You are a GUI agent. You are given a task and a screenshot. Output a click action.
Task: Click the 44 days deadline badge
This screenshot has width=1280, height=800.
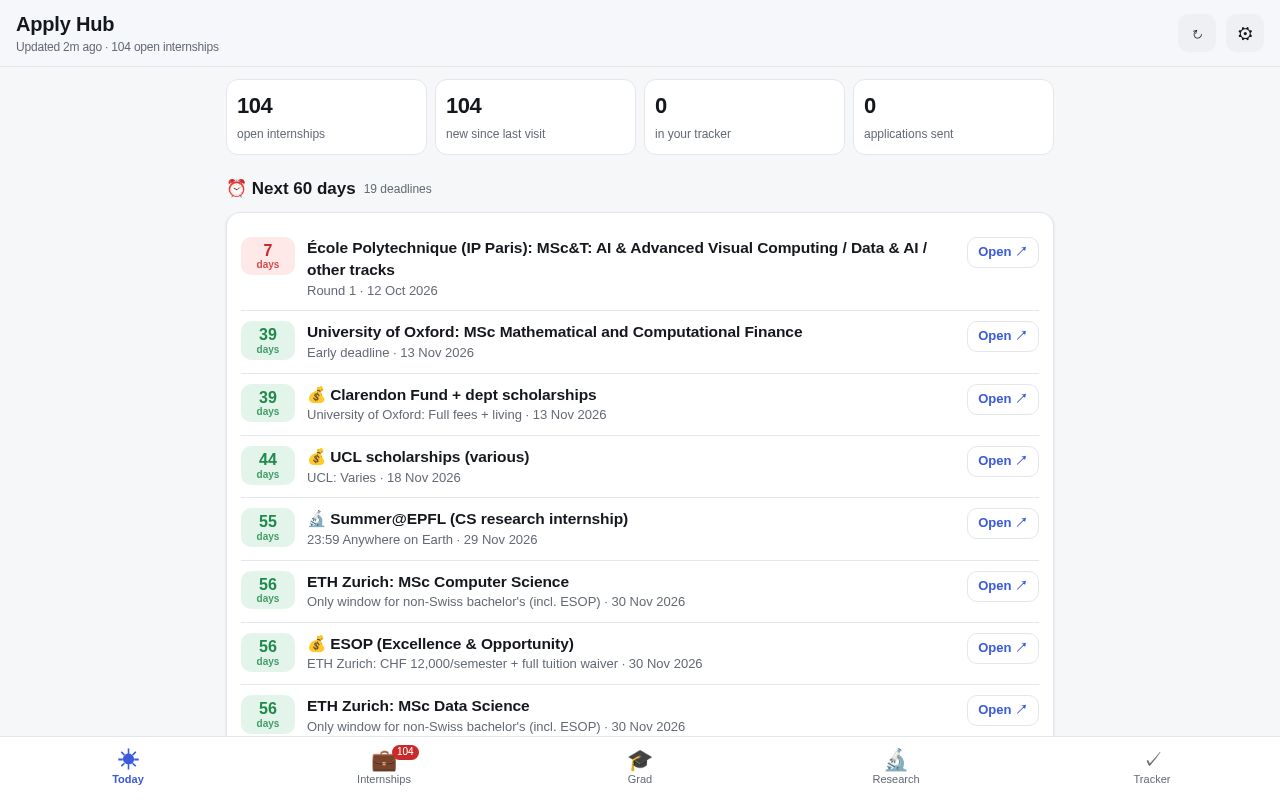point(268,465)
